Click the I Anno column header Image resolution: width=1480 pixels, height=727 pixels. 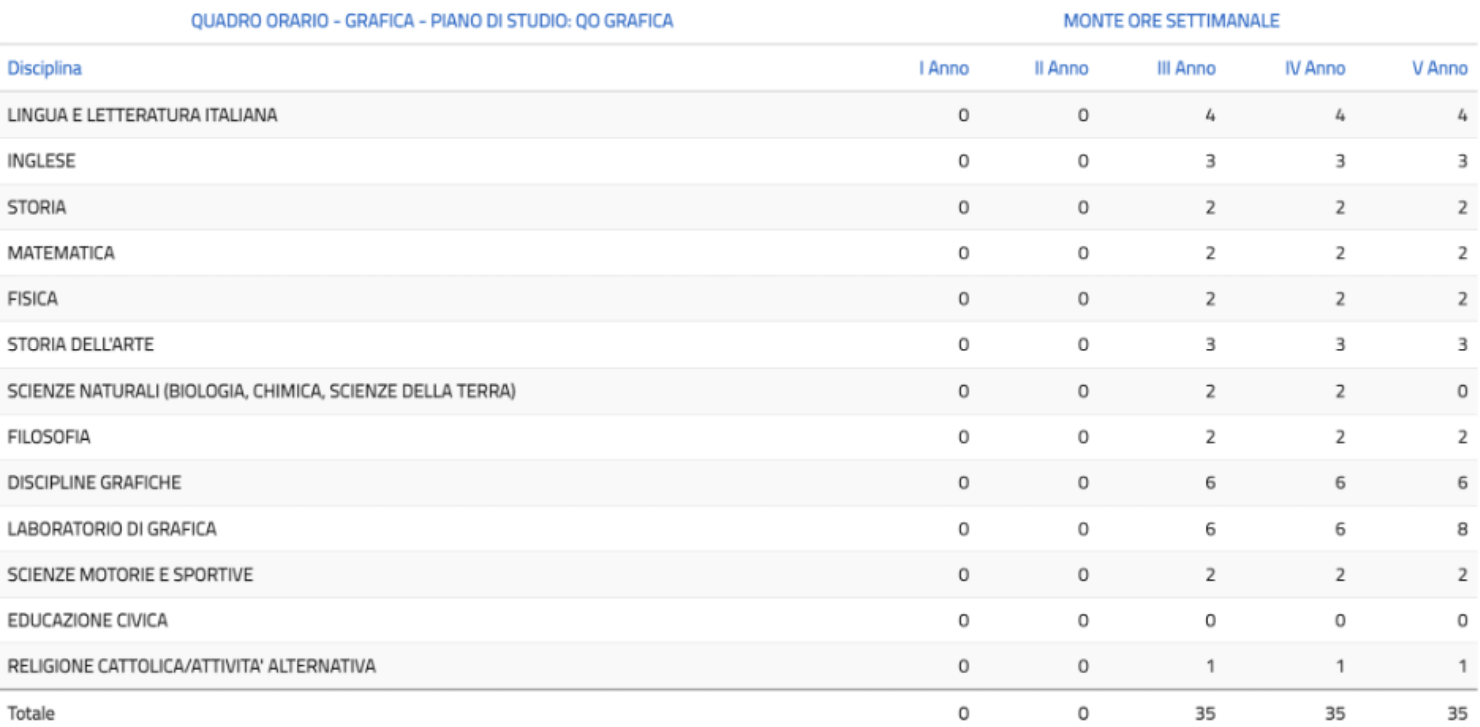[x=944, y=69]
